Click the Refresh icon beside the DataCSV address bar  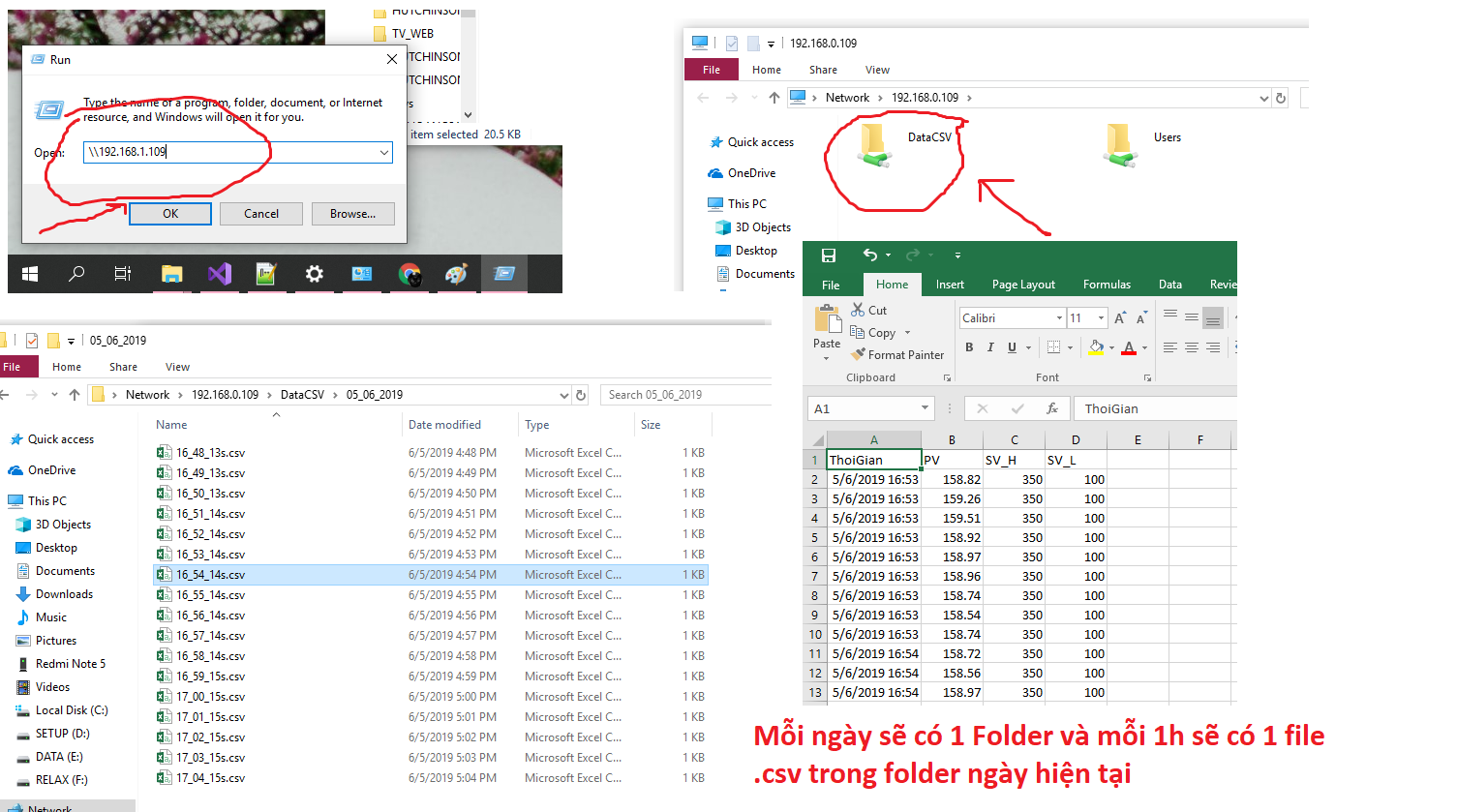(x=581, y=395)
